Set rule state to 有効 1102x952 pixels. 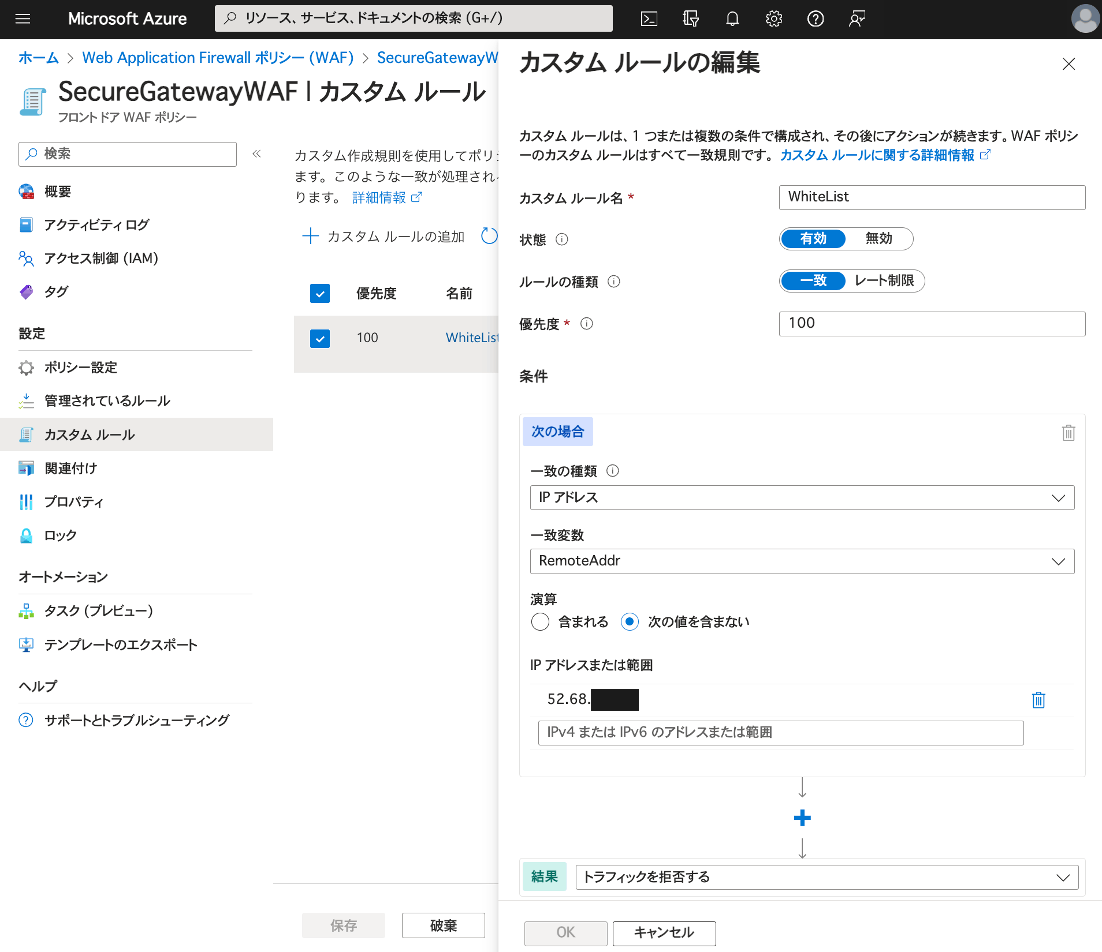click(x=813, y=239)
